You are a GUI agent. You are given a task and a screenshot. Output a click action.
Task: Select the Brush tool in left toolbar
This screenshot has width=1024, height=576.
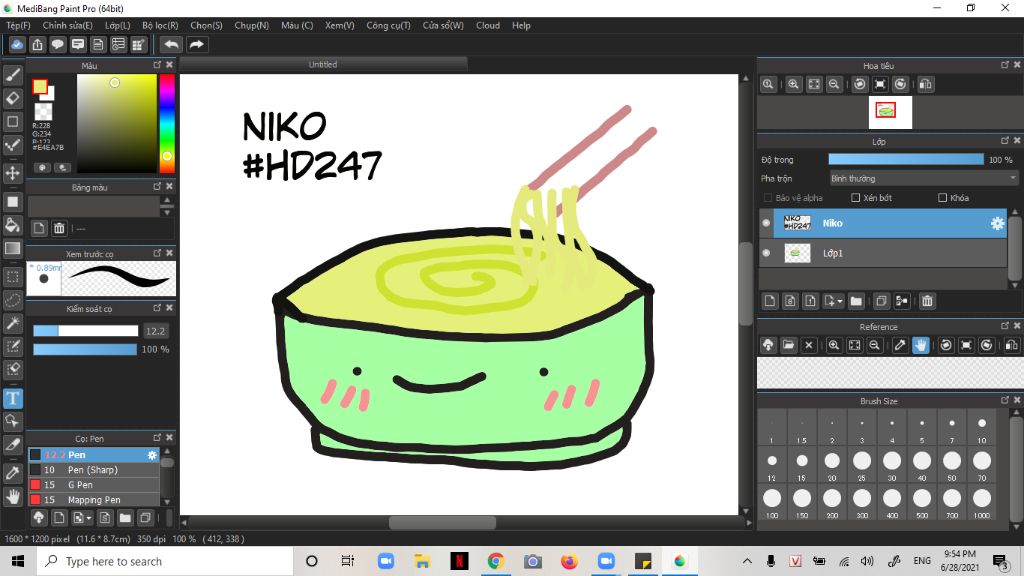pos(12,75)
